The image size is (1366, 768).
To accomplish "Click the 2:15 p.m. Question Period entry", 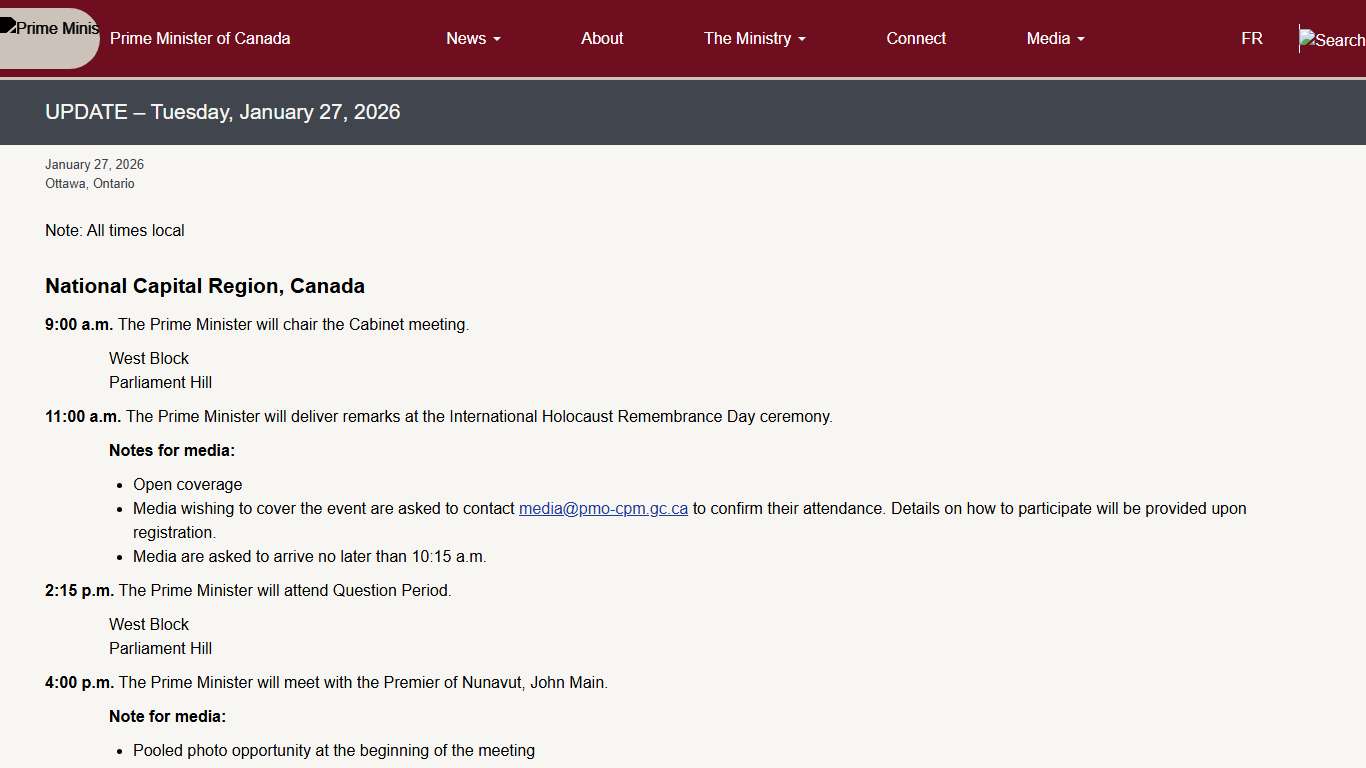I will 248,590.
